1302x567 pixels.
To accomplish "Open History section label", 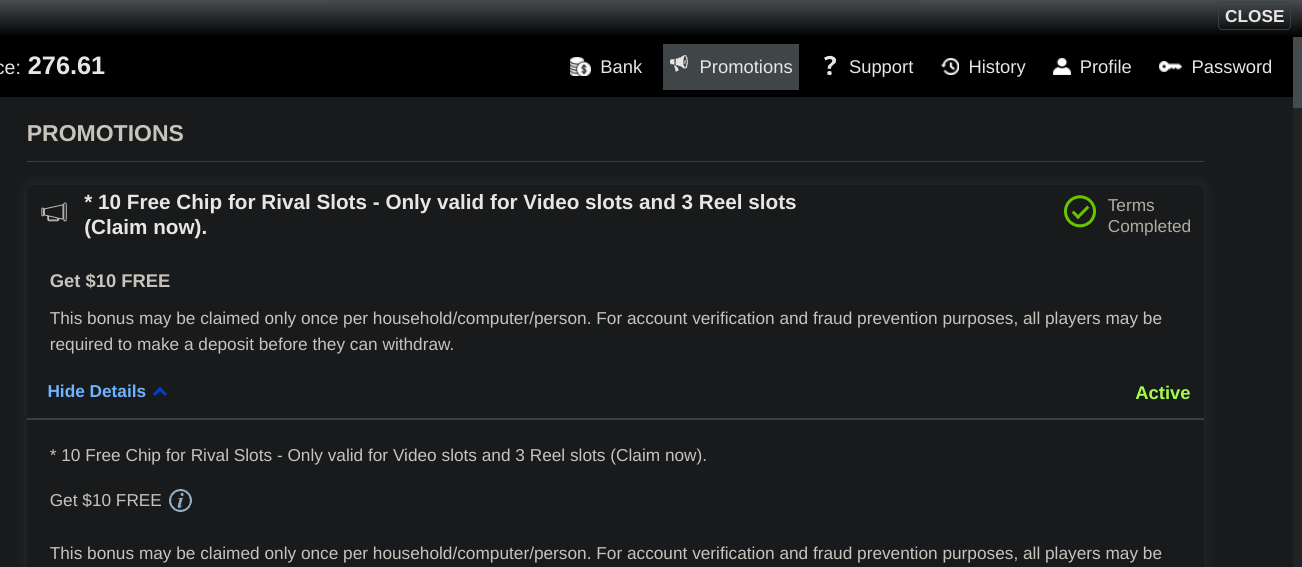I will [996, 67].
